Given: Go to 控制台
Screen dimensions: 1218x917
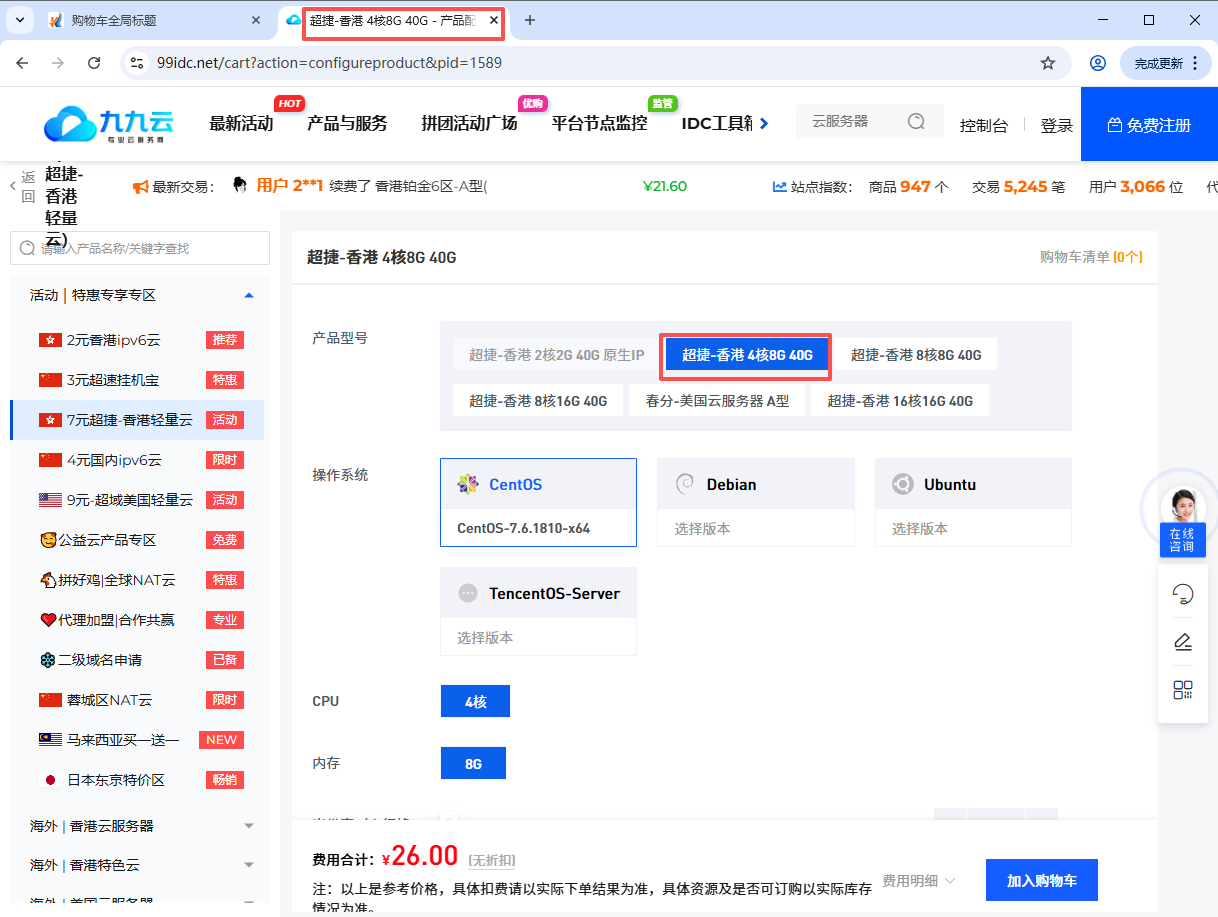Looking at the screenshot, I should pyautogui.click(x=983, y=125).
